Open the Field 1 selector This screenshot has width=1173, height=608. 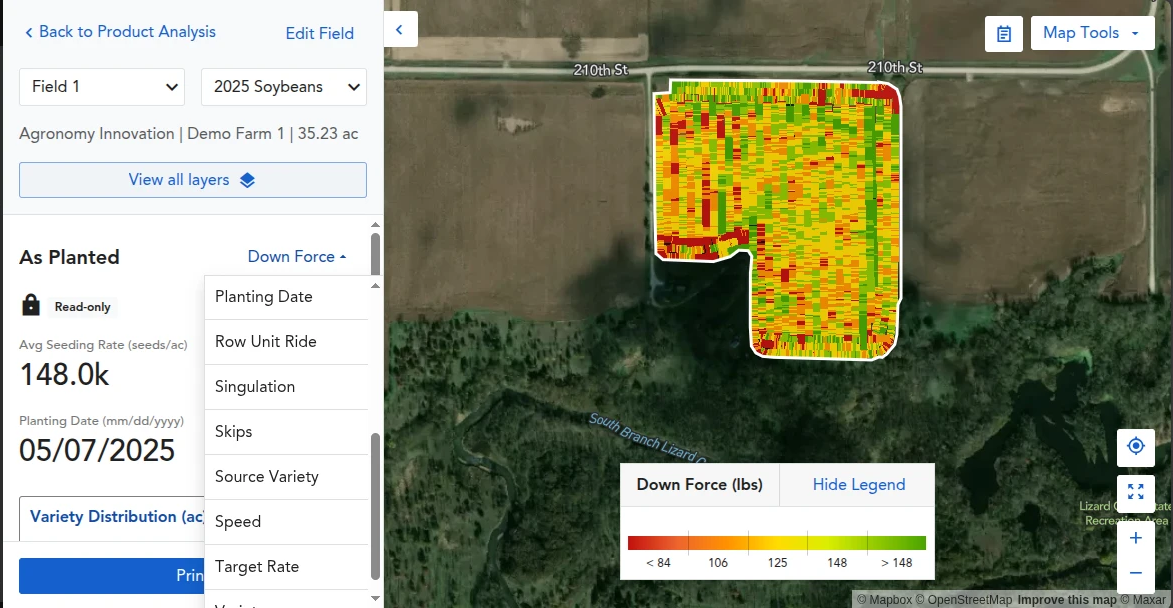point(102,87)
